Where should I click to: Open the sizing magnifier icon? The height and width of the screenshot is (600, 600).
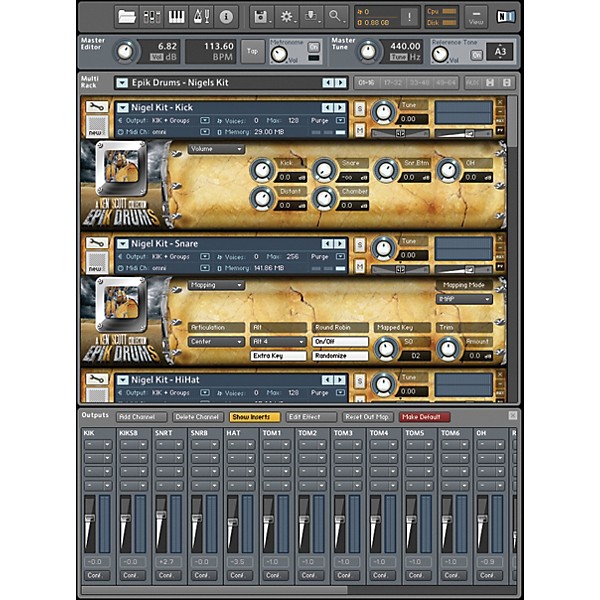(336, 17)
